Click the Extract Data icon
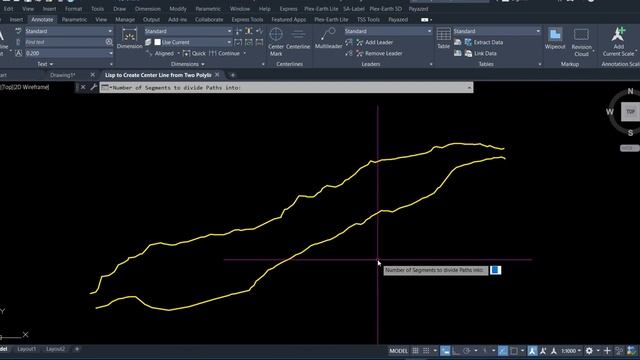 468,42
